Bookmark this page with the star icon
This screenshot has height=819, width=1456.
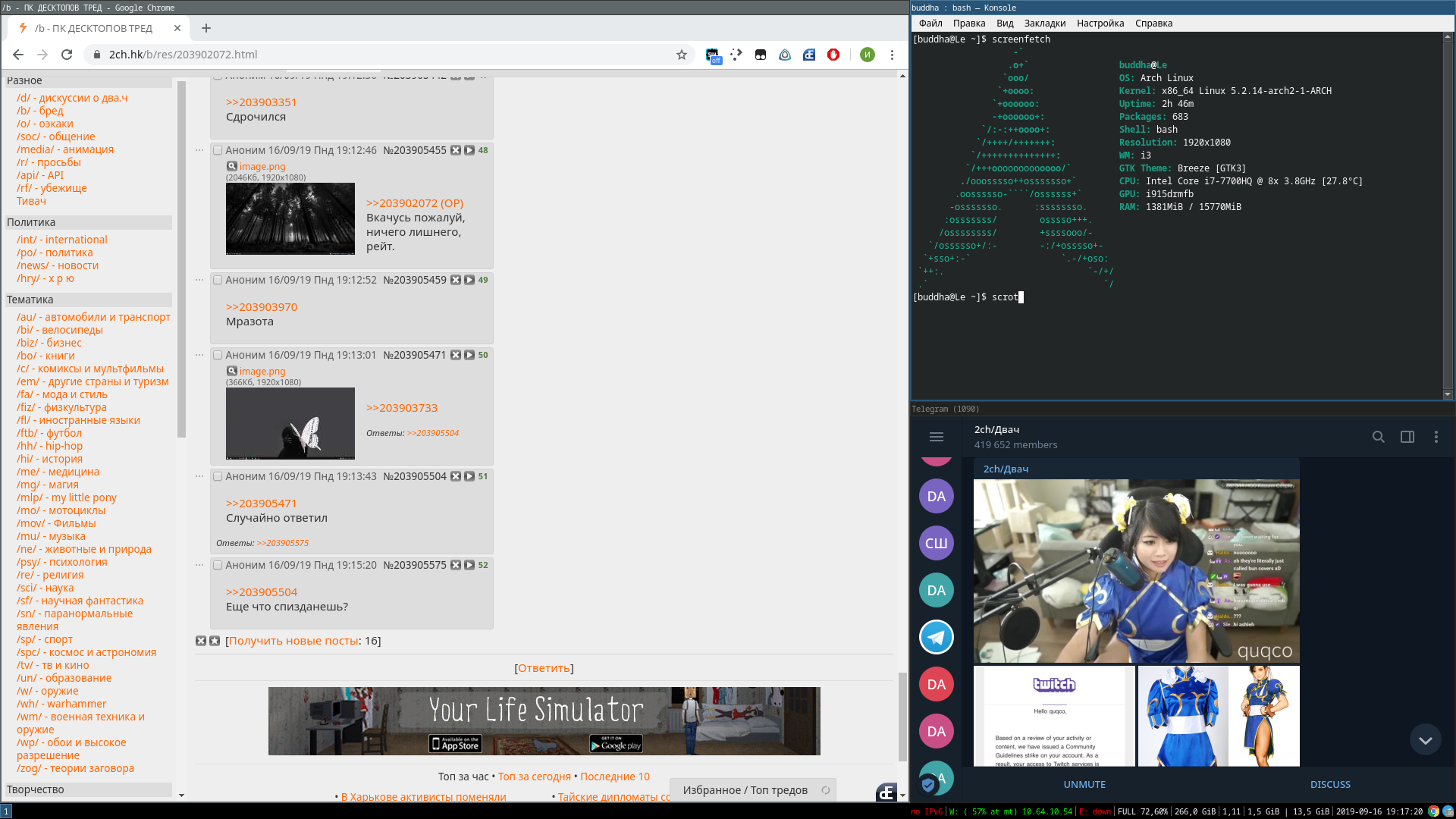[x=682, y=55]
